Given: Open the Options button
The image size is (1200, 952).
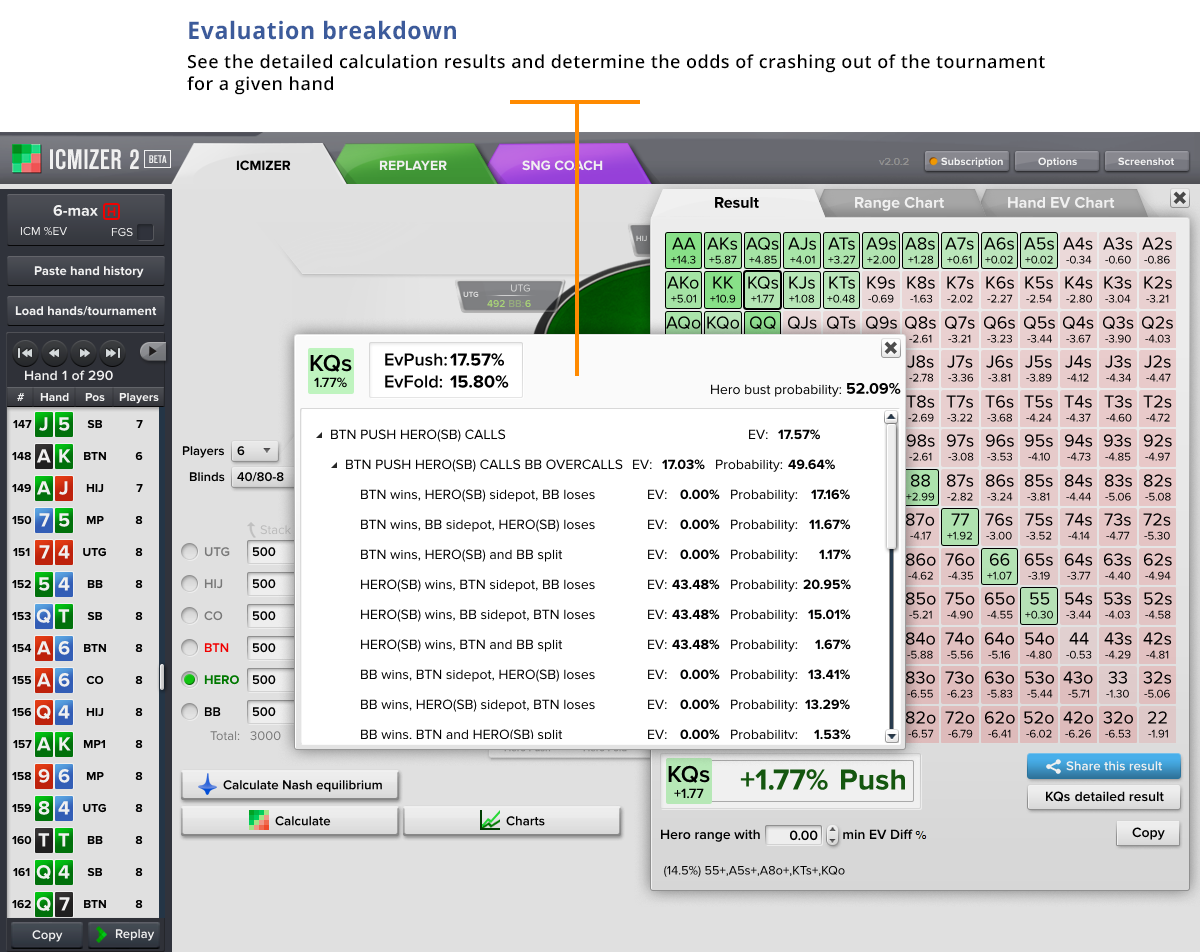Looking at the screenshot, I should tap(1057, 161).
